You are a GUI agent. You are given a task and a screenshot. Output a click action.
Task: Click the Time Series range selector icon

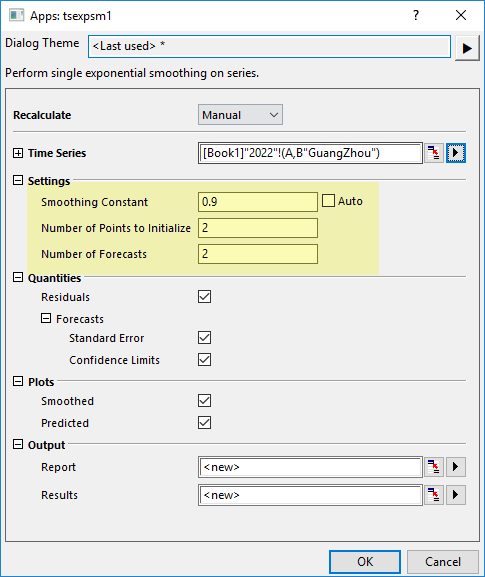434,153
